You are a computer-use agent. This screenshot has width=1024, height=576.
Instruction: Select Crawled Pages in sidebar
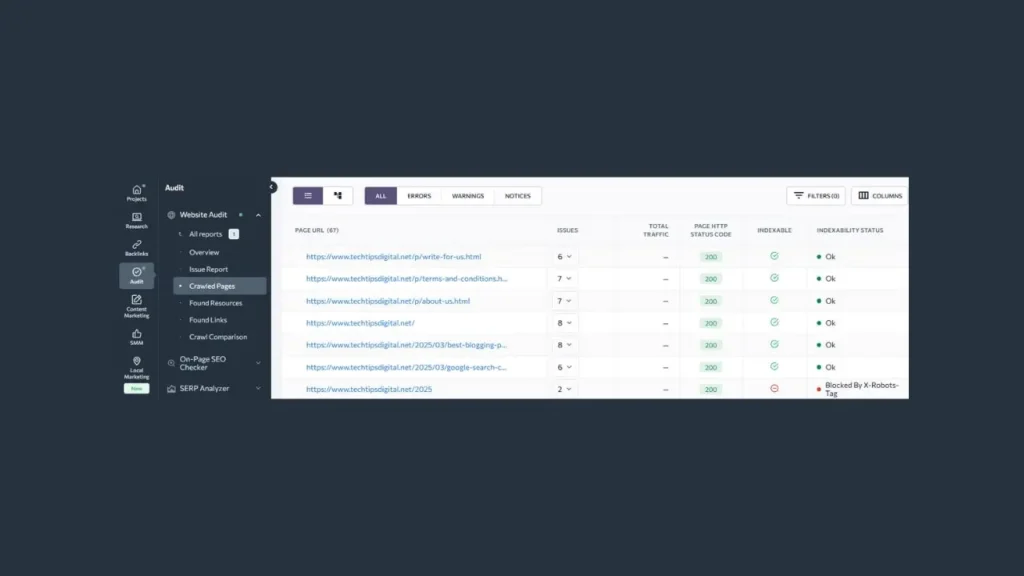click(x=219, y=286)
